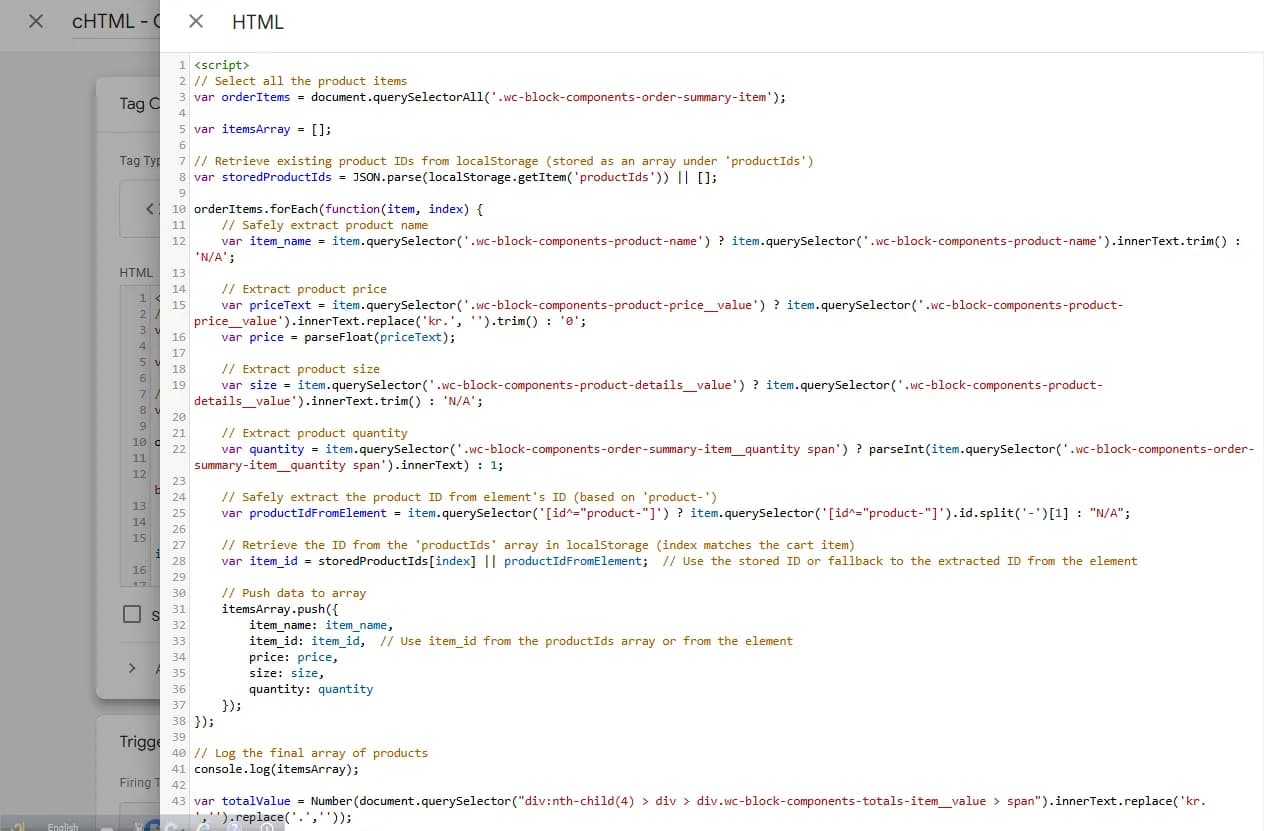Screen dimensions: 1264x831
Task: Place cursor on the opening script tag line
Action: [222, 65]
